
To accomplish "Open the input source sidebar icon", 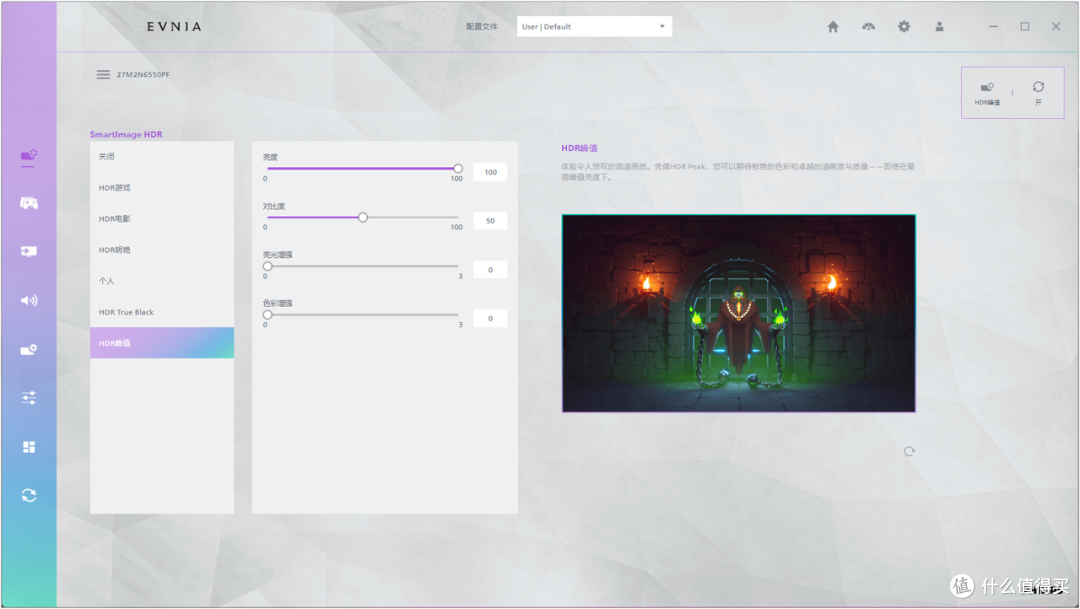I will point(28,251).
